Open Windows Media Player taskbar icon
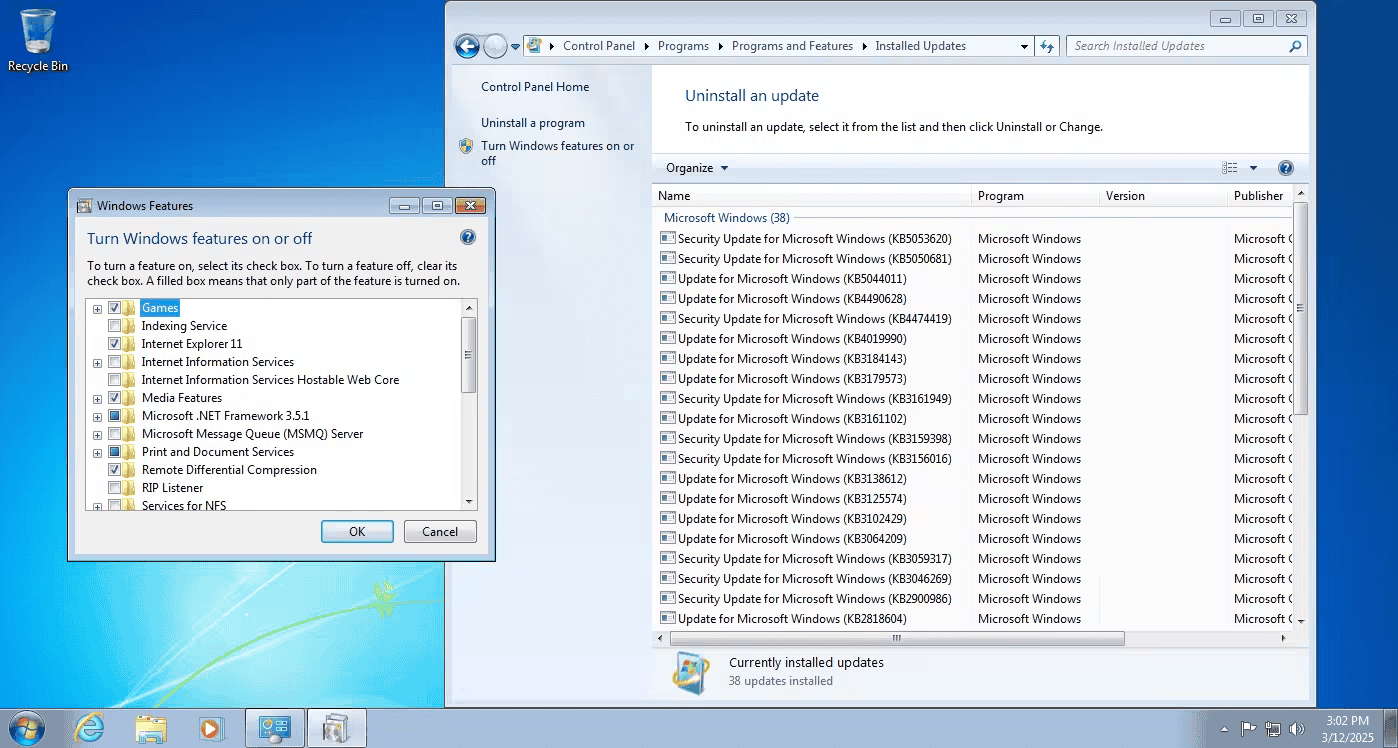 (x=210, y=728)
